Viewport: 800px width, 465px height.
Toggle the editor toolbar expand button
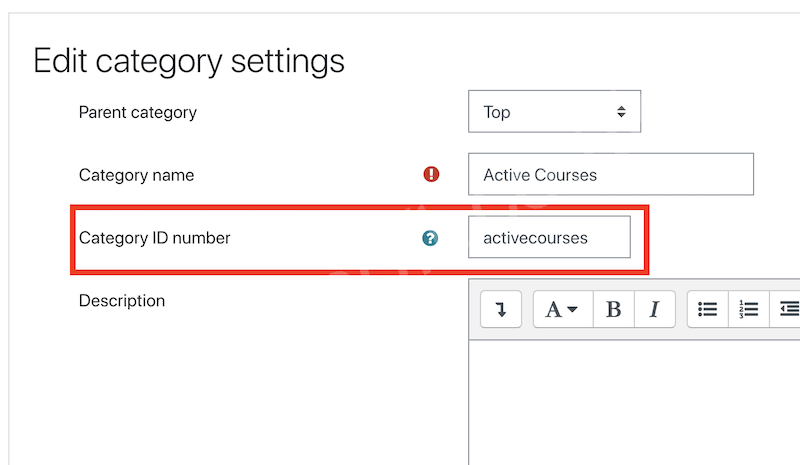pyautogui.click(x=501, y=309)
